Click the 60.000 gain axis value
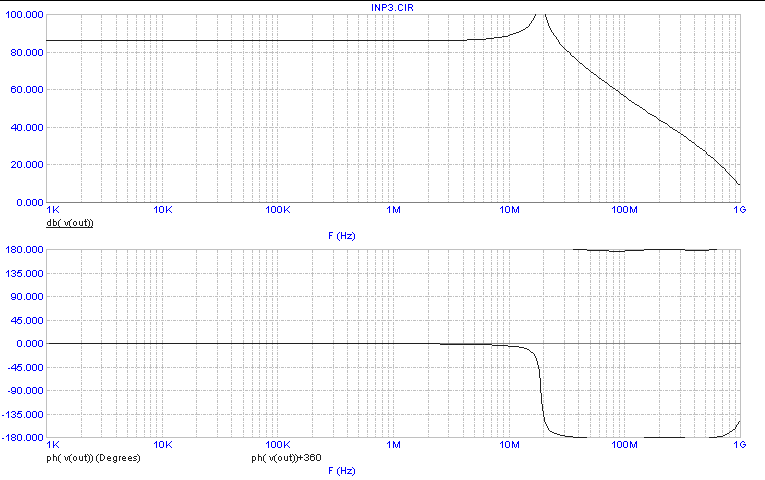The image size is (765, 480). (x=27, y=90)
